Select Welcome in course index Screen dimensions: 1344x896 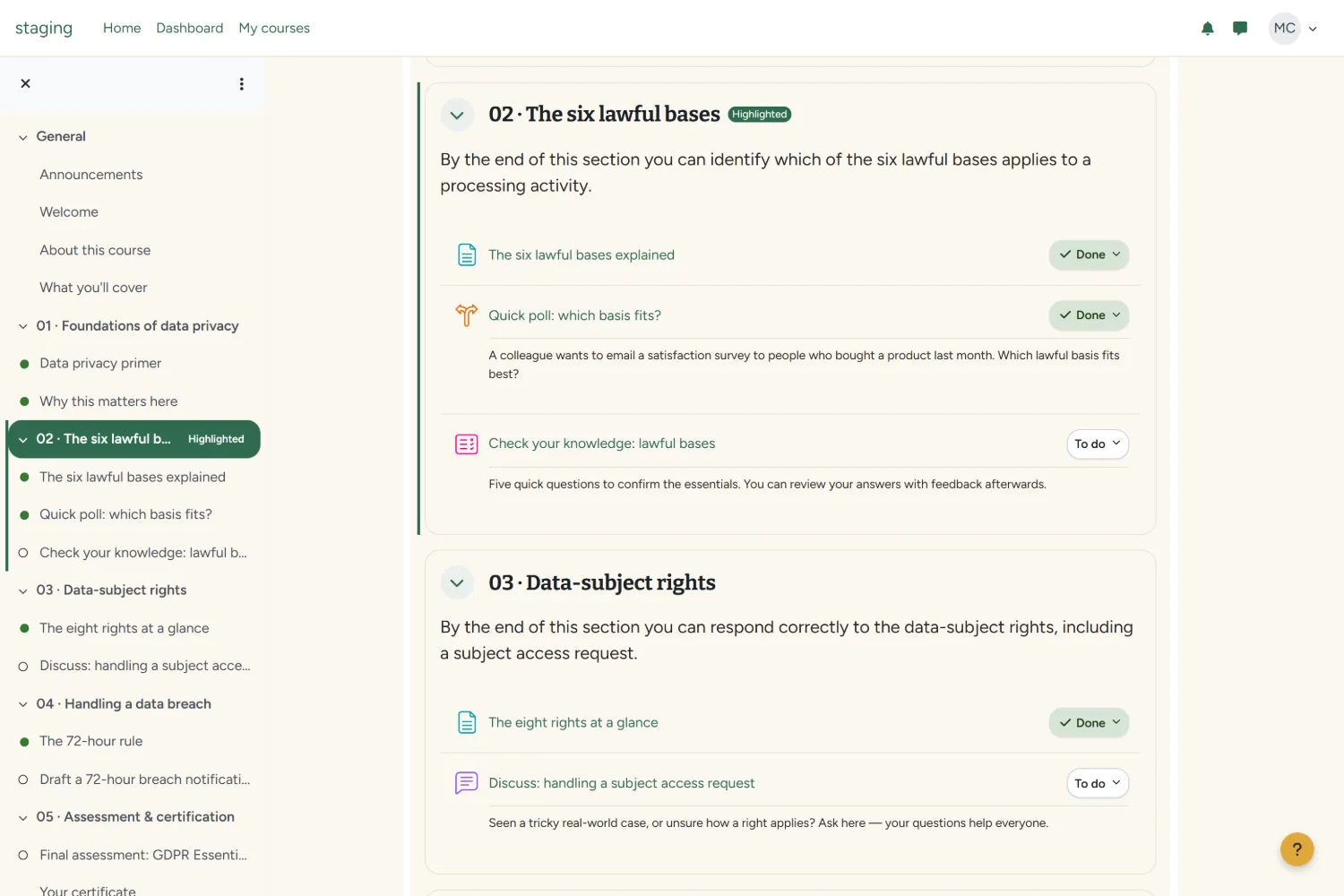coord(69,212)
